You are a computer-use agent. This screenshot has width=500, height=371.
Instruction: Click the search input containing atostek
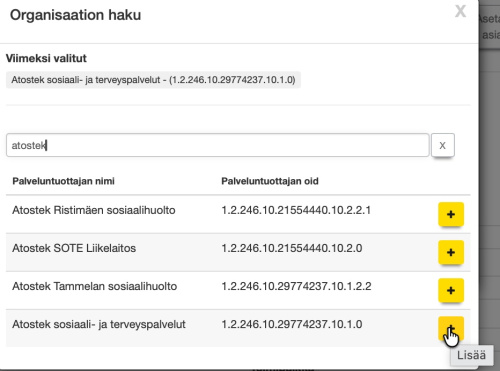(217, 145)
